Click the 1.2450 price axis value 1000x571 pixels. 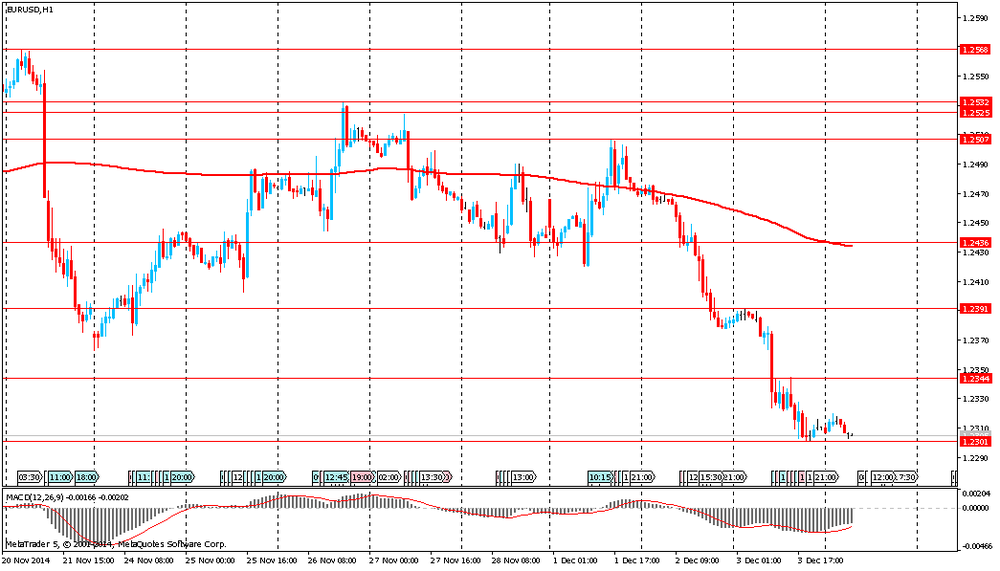tap(976, 223)
